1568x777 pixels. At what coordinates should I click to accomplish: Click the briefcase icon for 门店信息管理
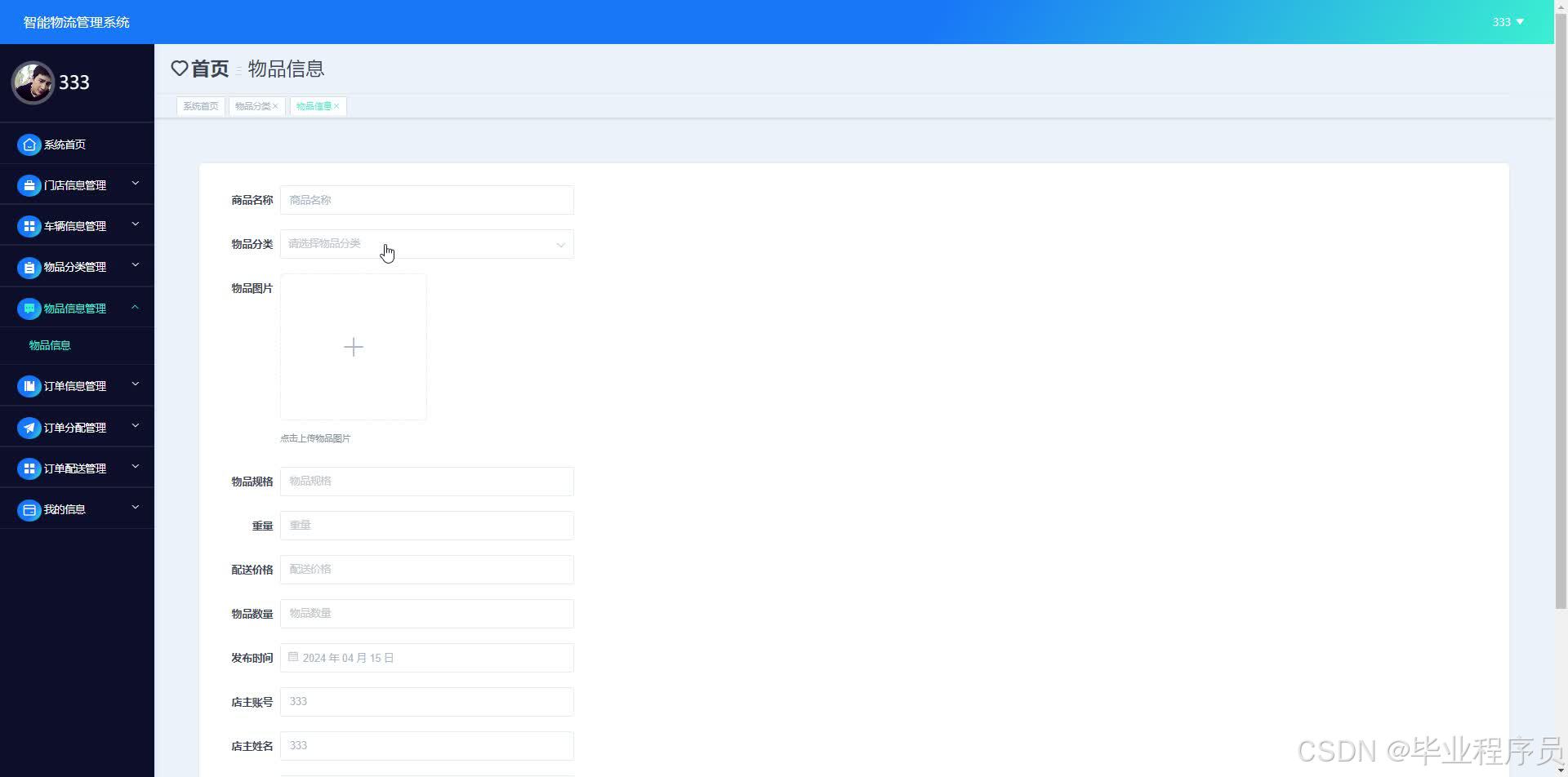click(x=29, y=185)
